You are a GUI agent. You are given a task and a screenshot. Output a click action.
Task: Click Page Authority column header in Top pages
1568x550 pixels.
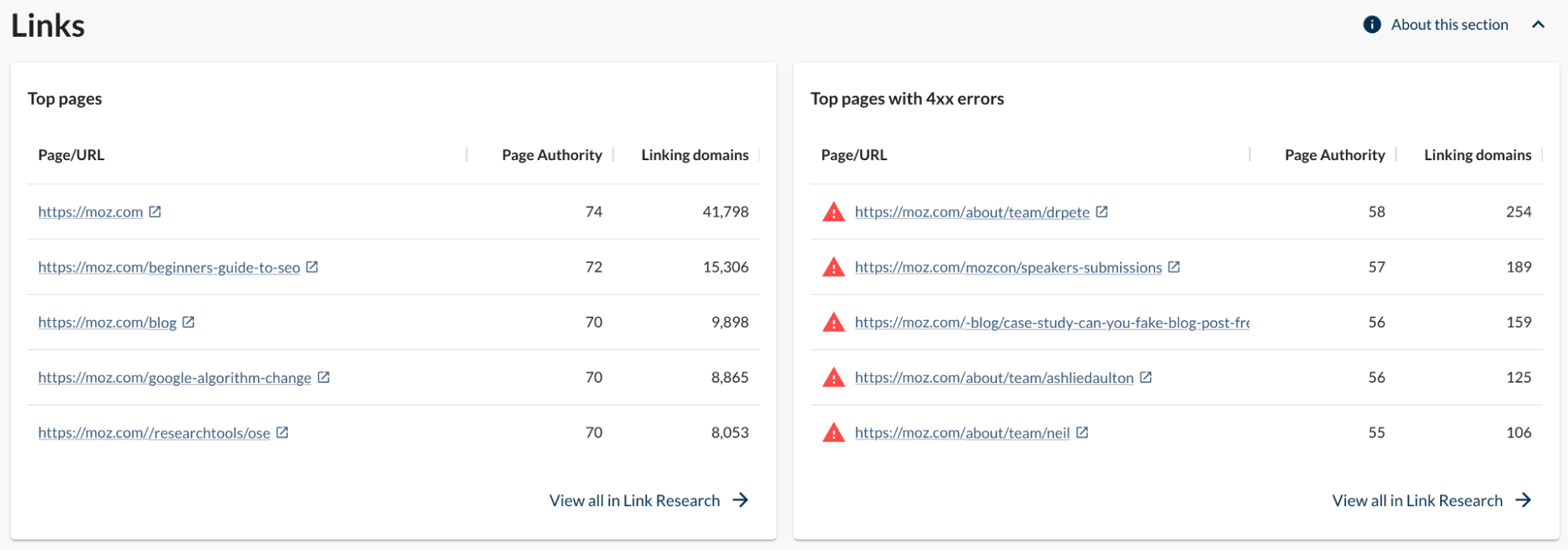[551, 155]
